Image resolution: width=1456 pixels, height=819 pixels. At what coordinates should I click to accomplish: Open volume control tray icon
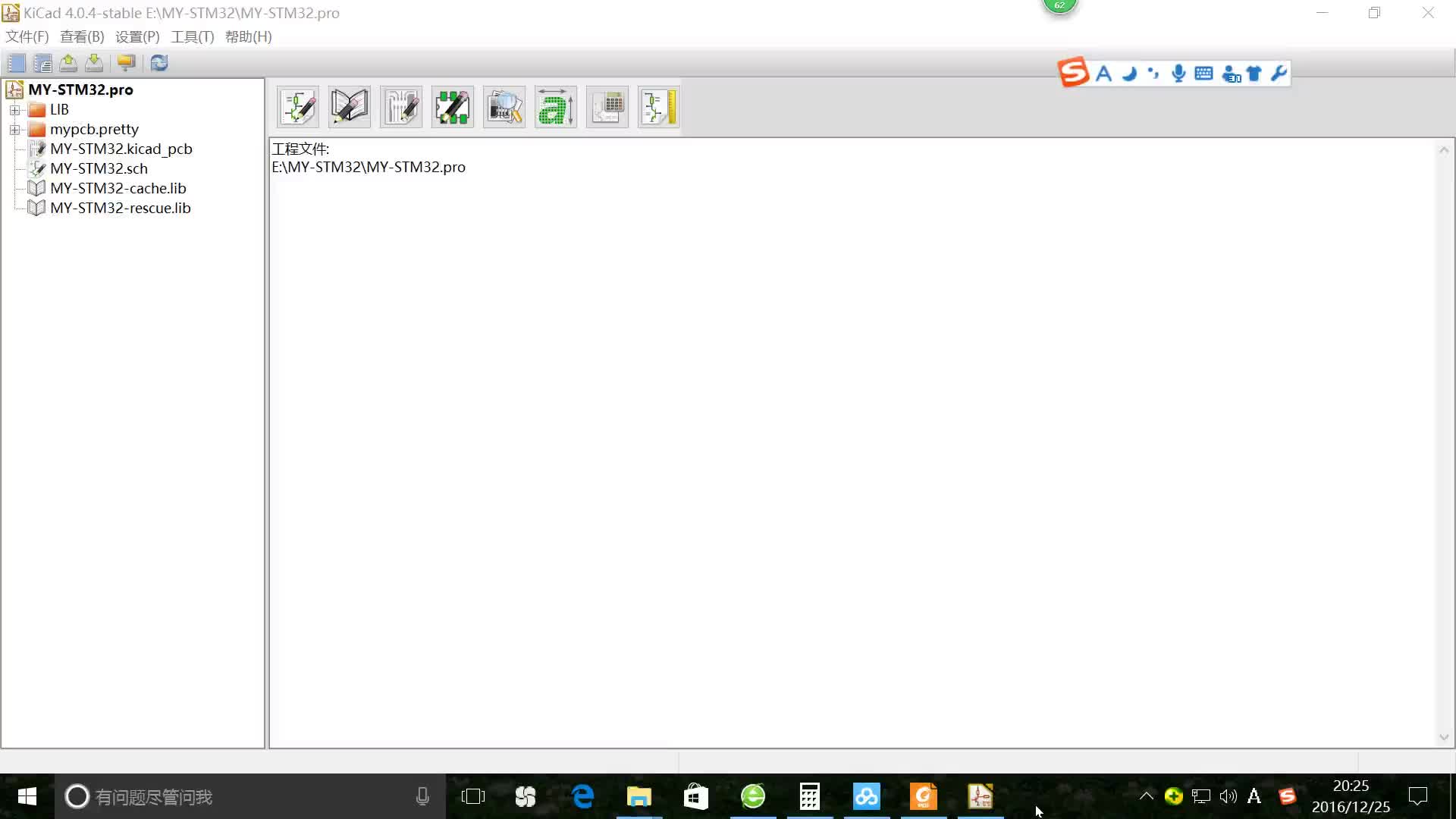point(1228,796)
